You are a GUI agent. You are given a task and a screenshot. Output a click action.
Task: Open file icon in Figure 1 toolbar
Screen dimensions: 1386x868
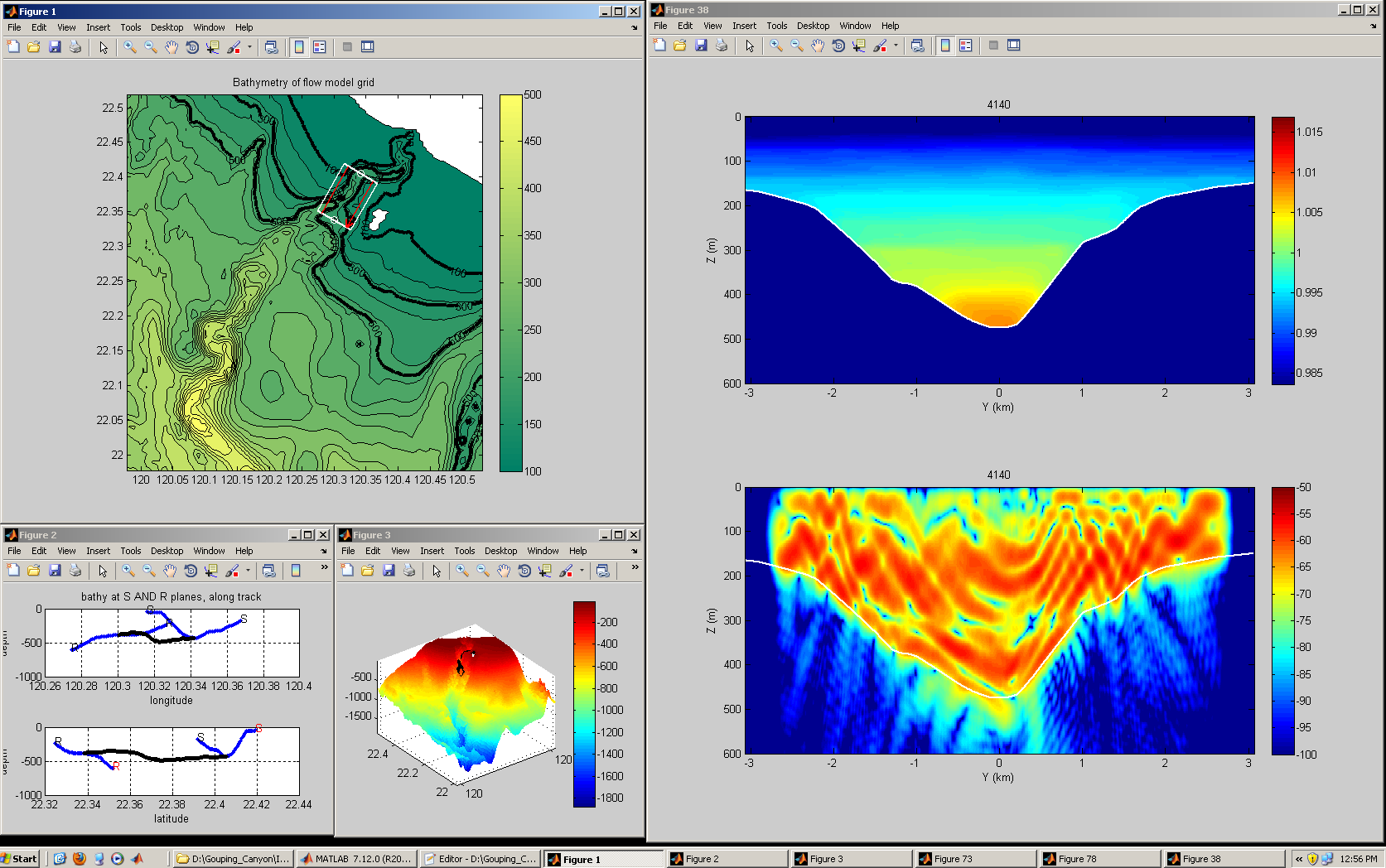click(34, 47)
